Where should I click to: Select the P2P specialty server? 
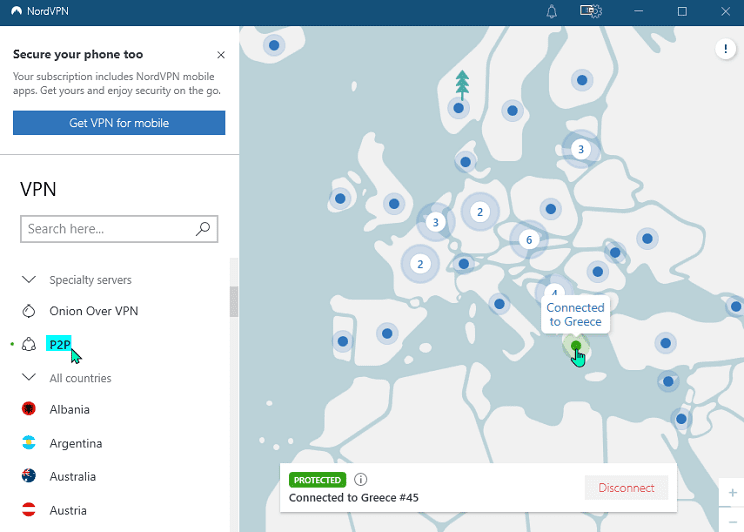[x=59, y=344]
